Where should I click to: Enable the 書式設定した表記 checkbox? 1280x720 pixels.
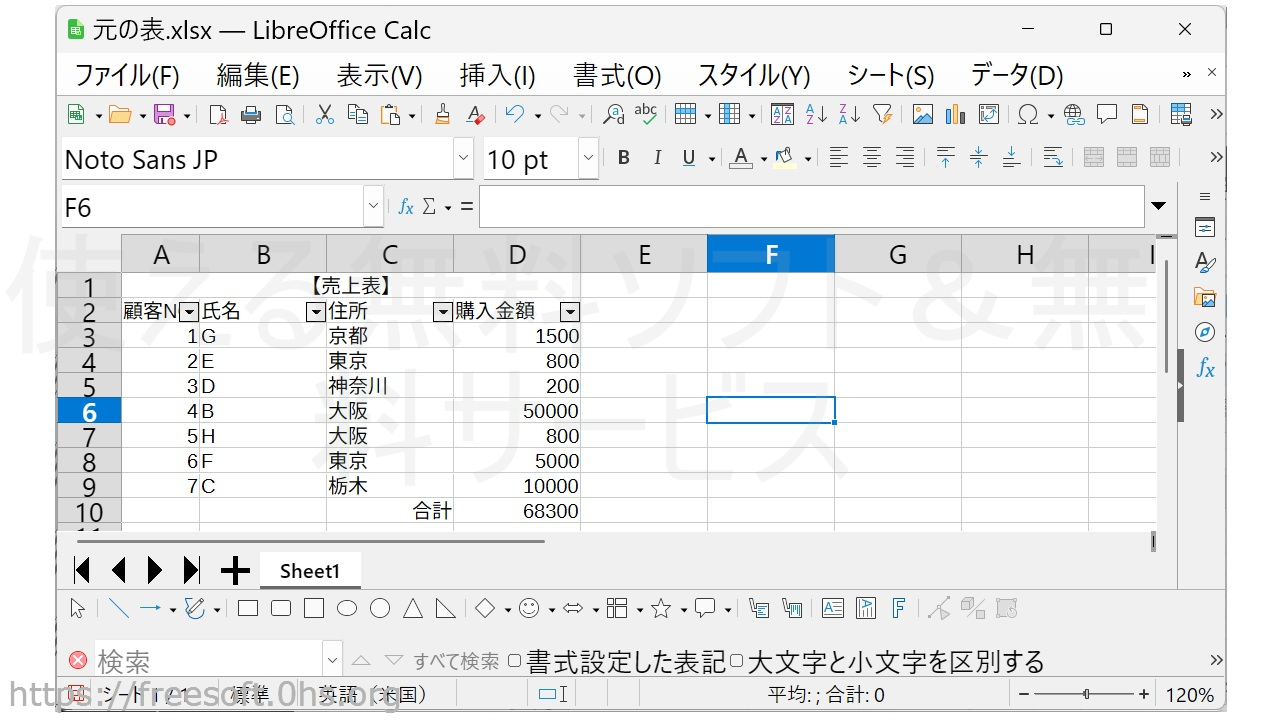(514, 661)
